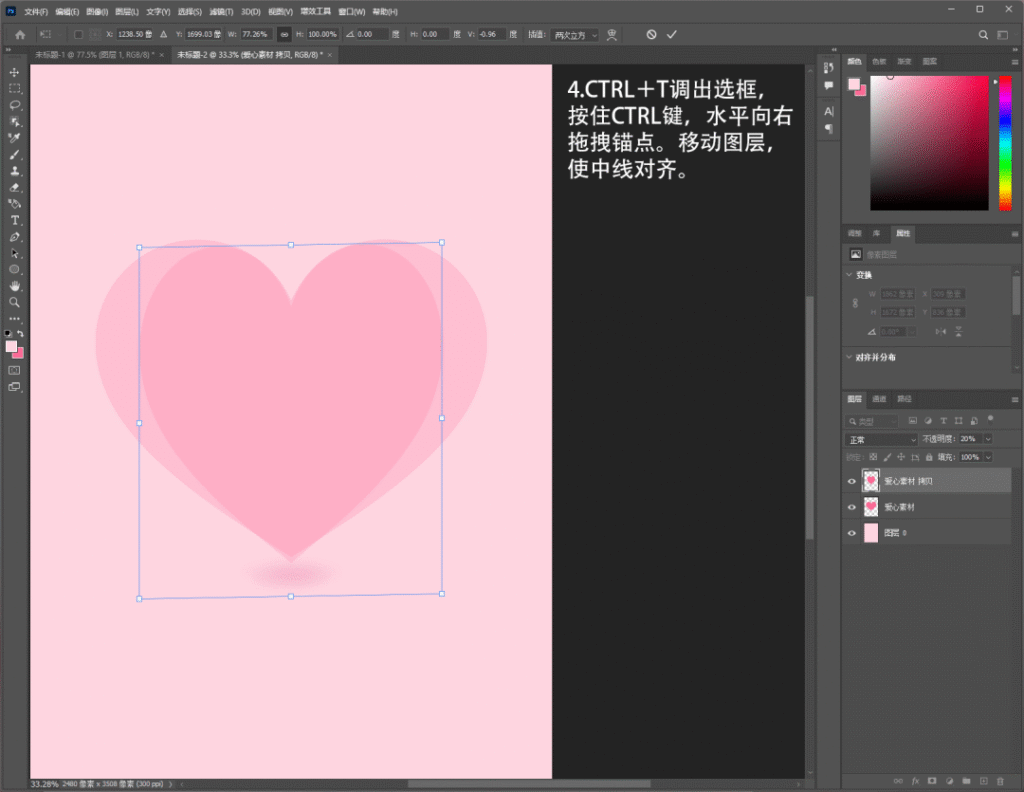
Task: Cancel the transform with the circle-slash icon
Action: pos(651,35)
